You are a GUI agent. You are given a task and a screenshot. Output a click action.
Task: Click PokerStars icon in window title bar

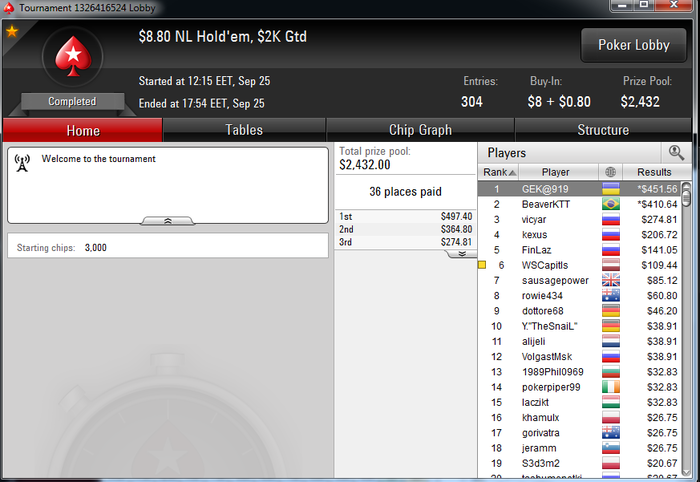click(8, 8)
